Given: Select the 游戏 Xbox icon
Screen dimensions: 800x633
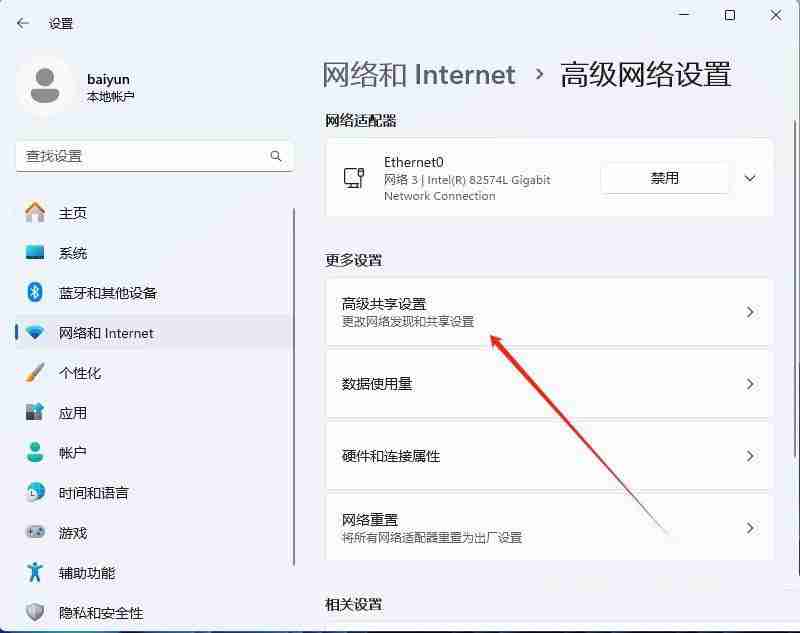Looking at the screenshot, I should [x=33, y=533].
